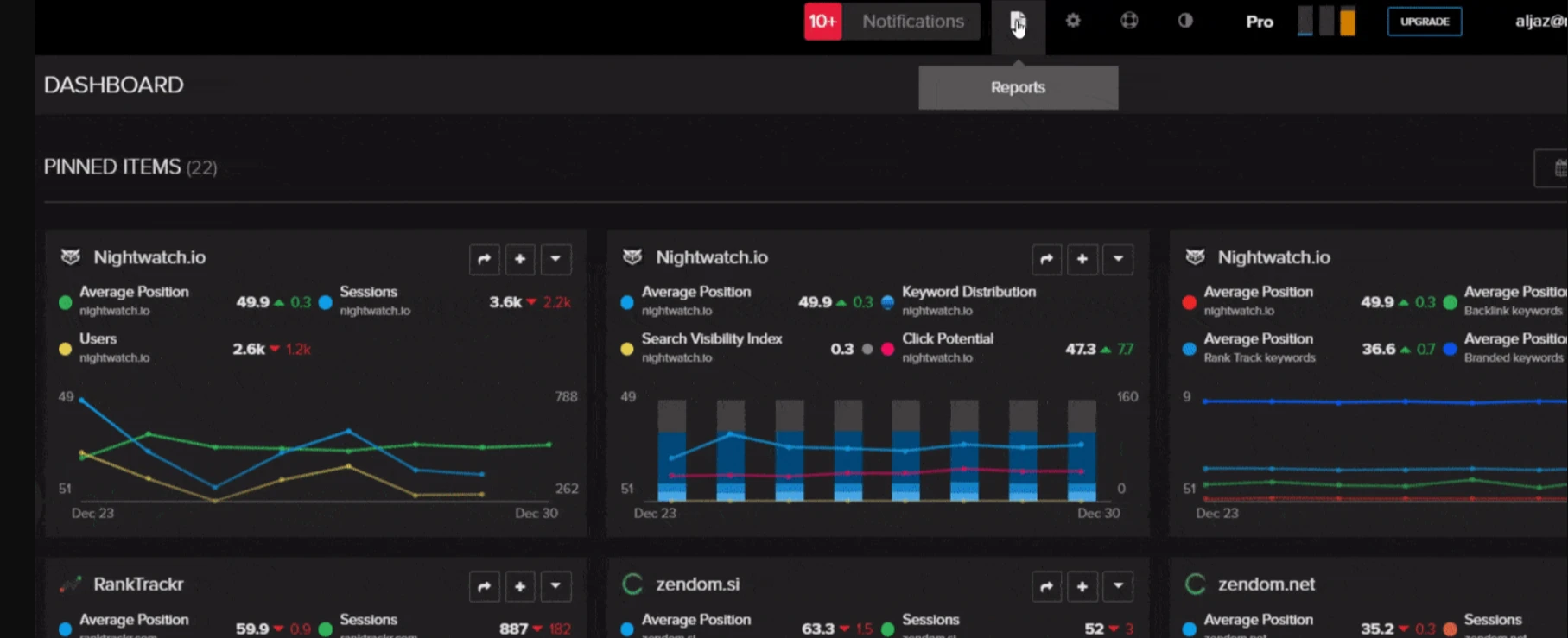Open the Reports icon in top bar

(x=1018, y=22)
